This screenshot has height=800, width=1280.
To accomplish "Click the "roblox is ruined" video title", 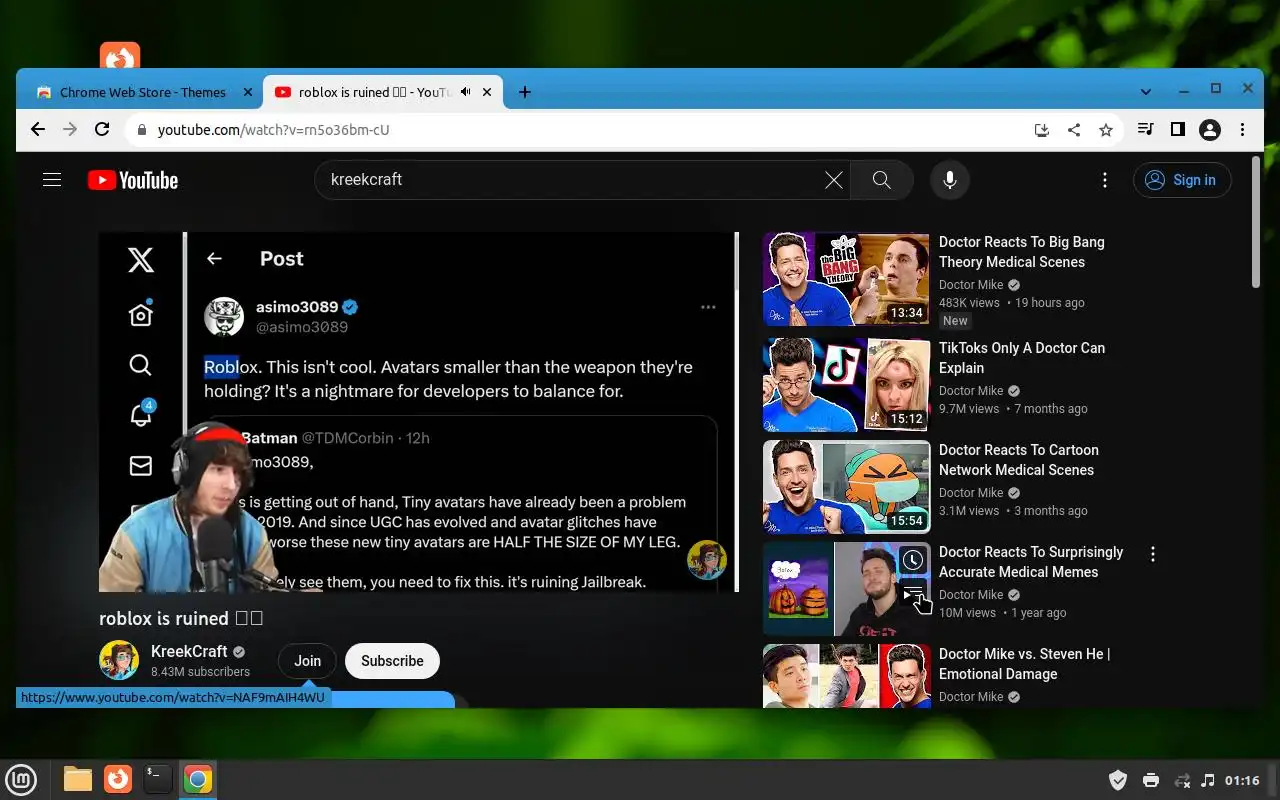I will [181, 618].
